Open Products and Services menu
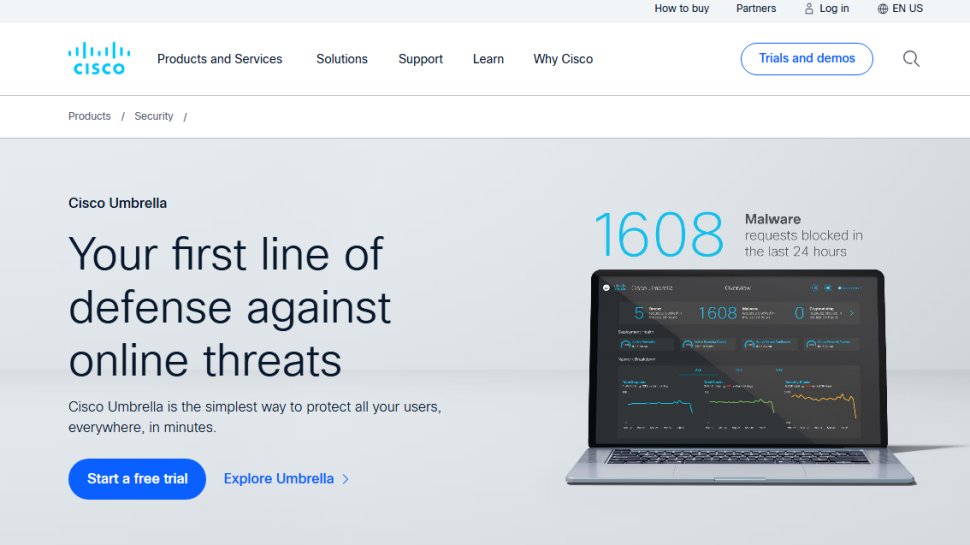Viewport: 970px width, 545px height. click(x=220, y=59)
